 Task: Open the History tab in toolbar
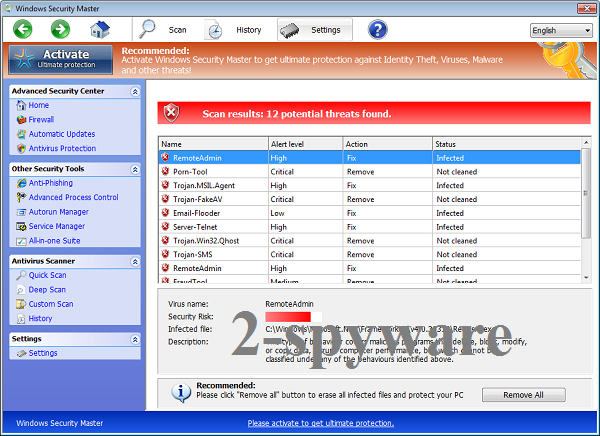click(249, 30)
